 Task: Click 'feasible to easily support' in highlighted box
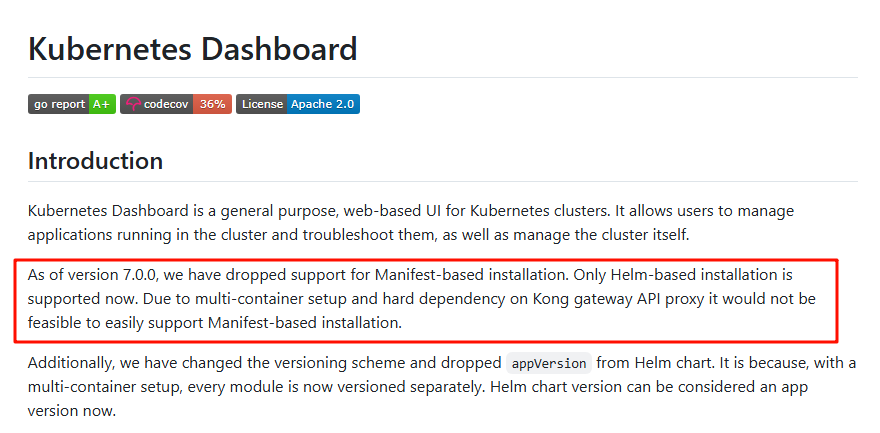[116, 323]
